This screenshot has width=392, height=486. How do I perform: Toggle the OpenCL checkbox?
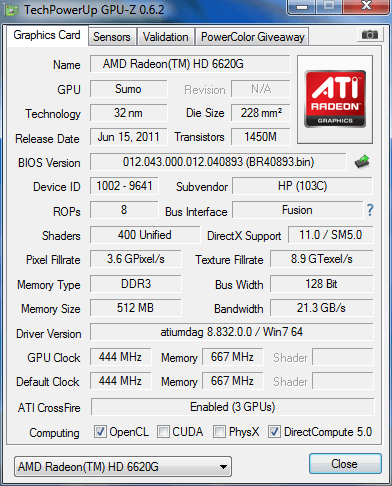coord(100,432)
